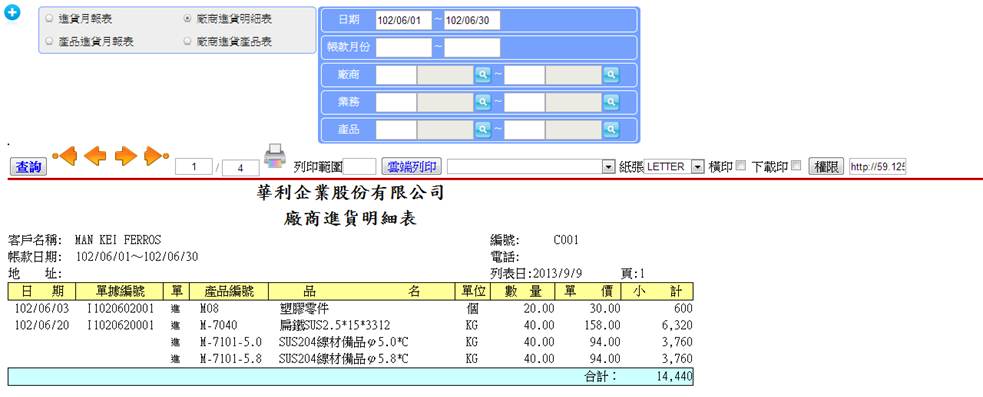The image size is (983, 397).
Task: Jump to last page arrow
Action: pos(156,155)
